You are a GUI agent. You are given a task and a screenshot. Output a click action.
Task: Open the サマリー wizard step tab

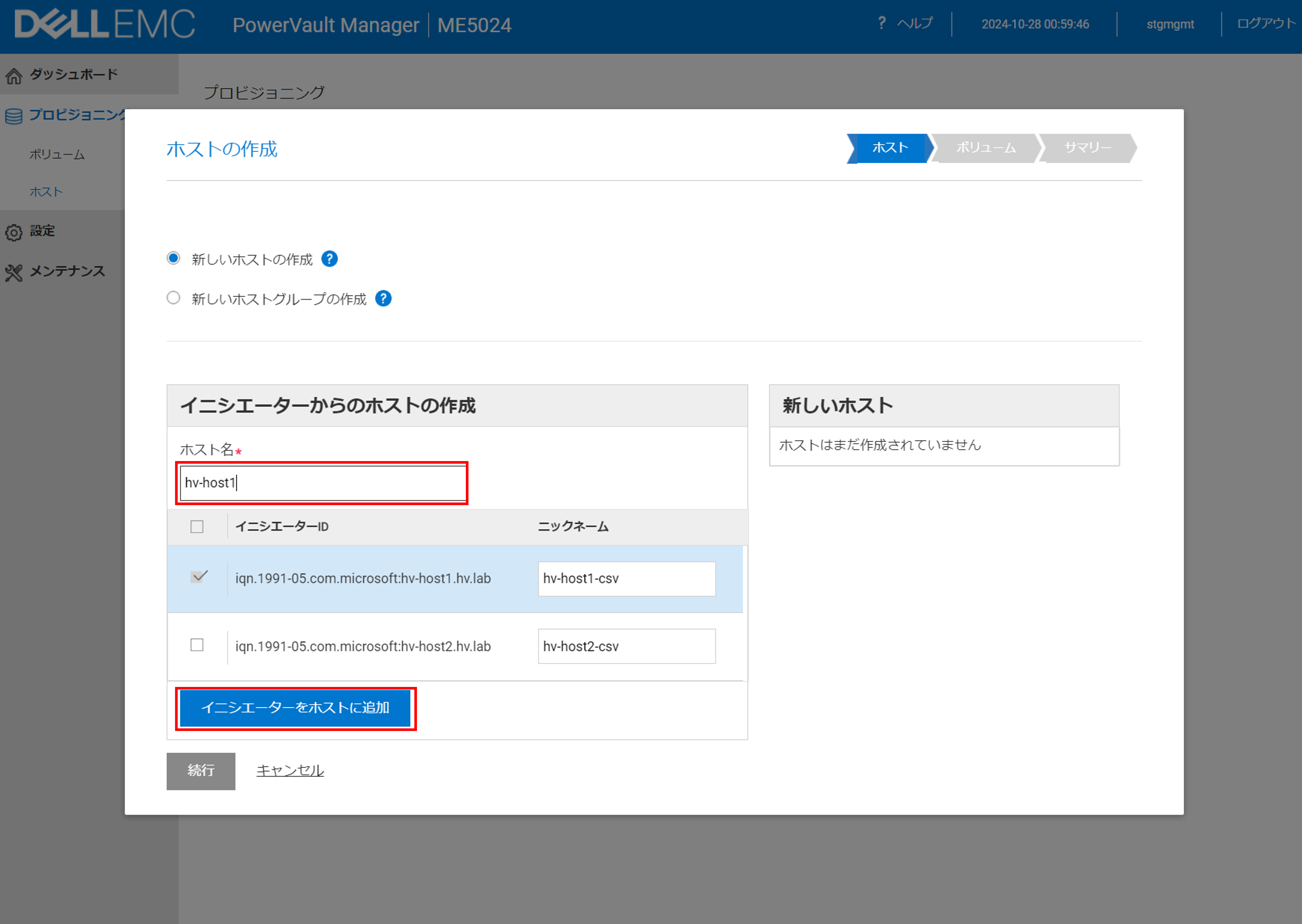1087,148
